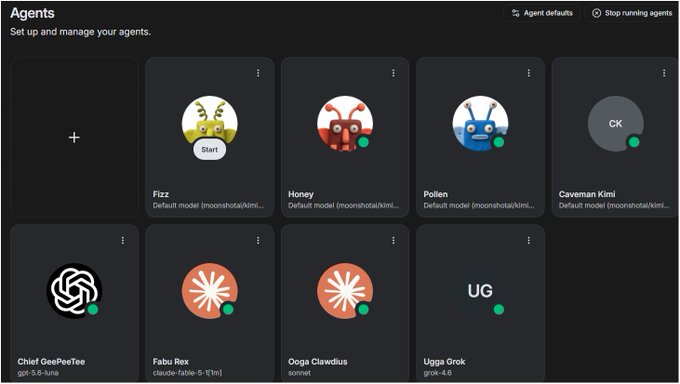Click the Agents page heading
The image size is (680, 384).
tap(33, 13)
